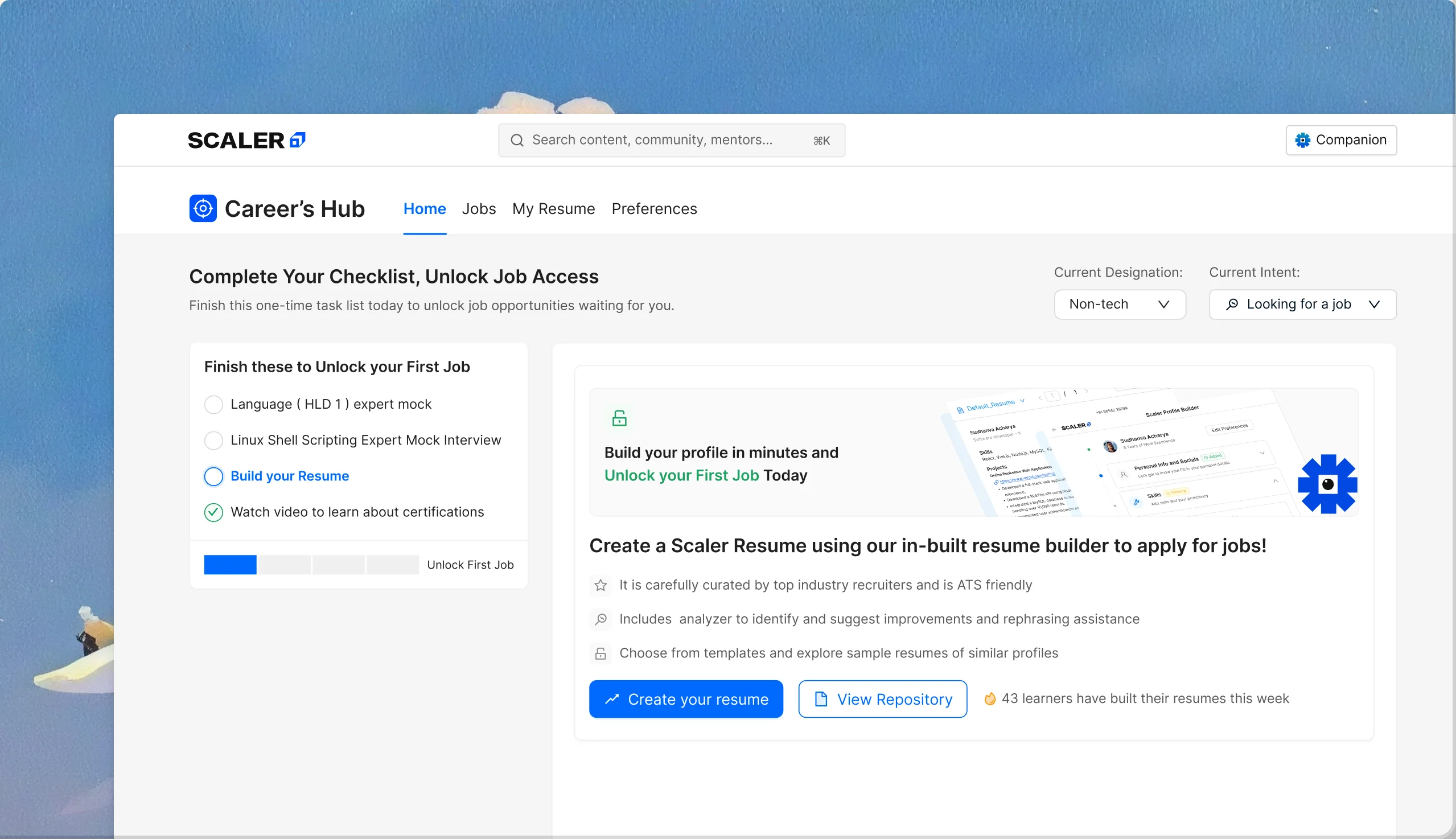1456x839 pixels.
Task: Click the Current Intent dropdown chevron
Action: pyautogui.click(x=1373, y=305)
